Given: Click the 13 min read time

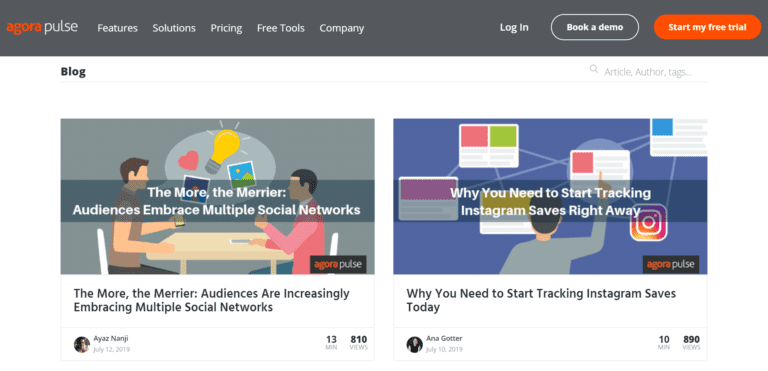Looking at the screenshot, I should click(331, 342).
